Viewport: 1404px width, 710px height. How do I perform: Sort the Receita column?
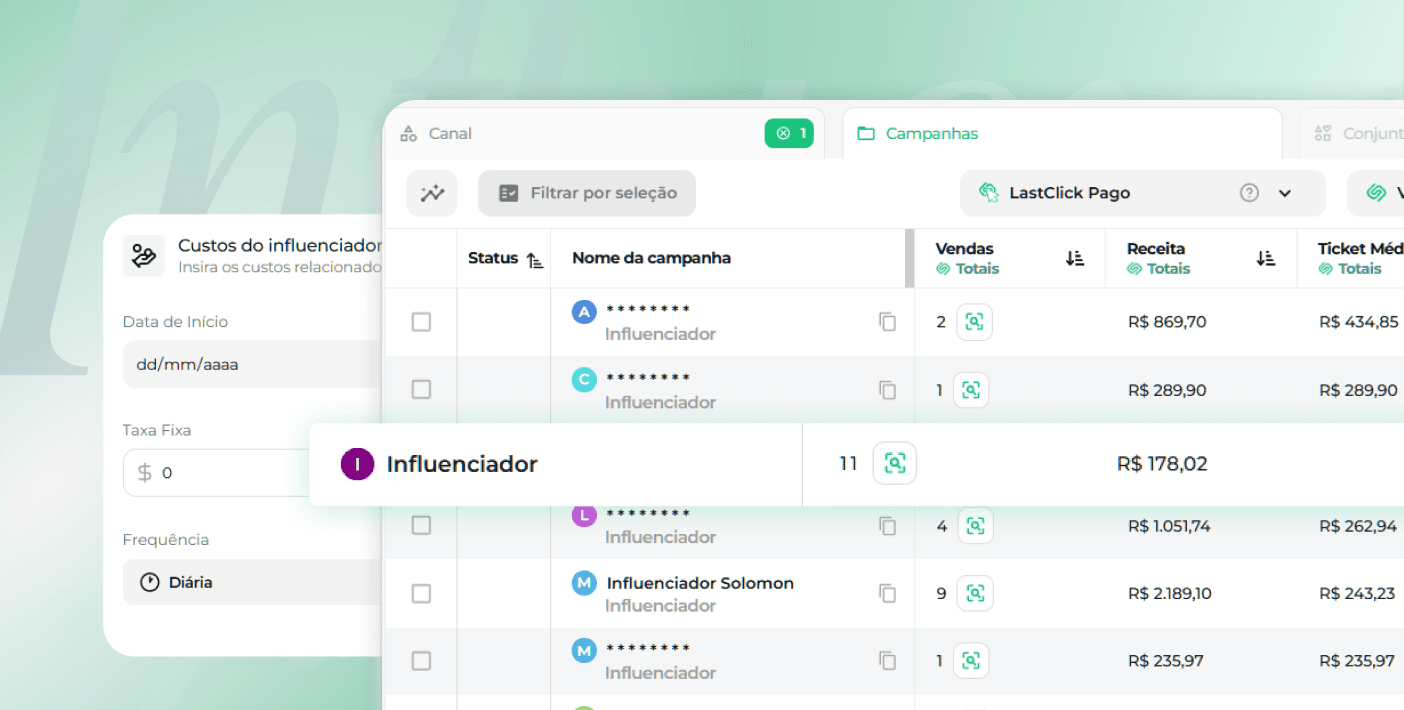tap(1266, 259)
